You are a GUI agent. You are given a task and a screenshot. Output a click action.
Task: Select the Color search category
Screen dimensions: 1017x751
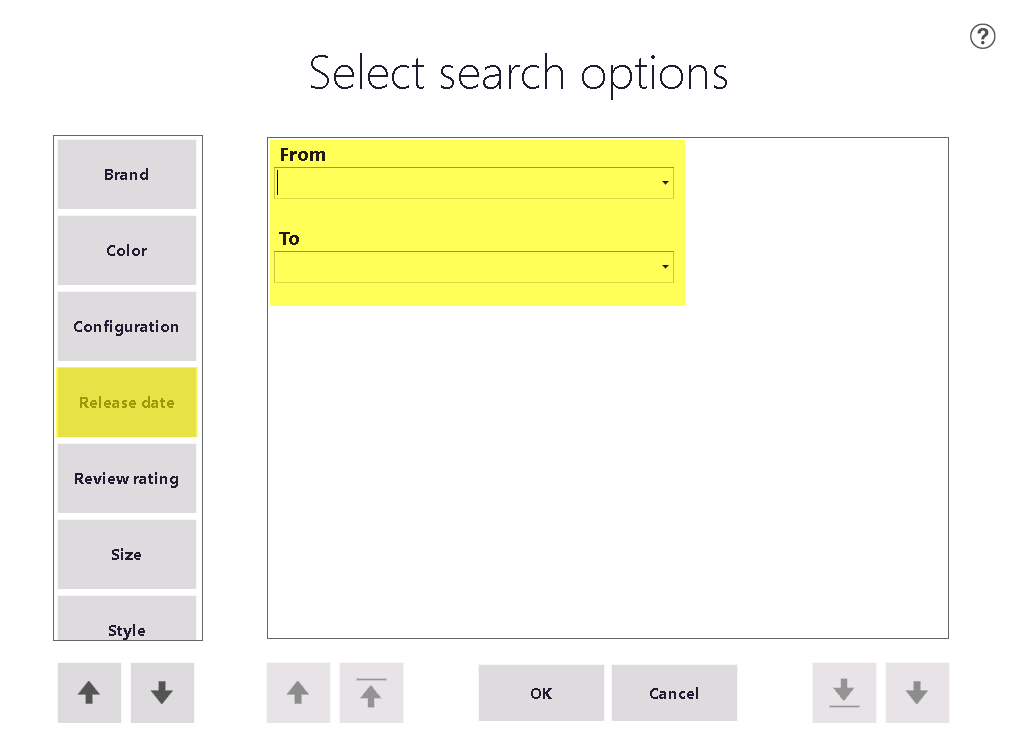pyautogui.click(x=126, y=250)
